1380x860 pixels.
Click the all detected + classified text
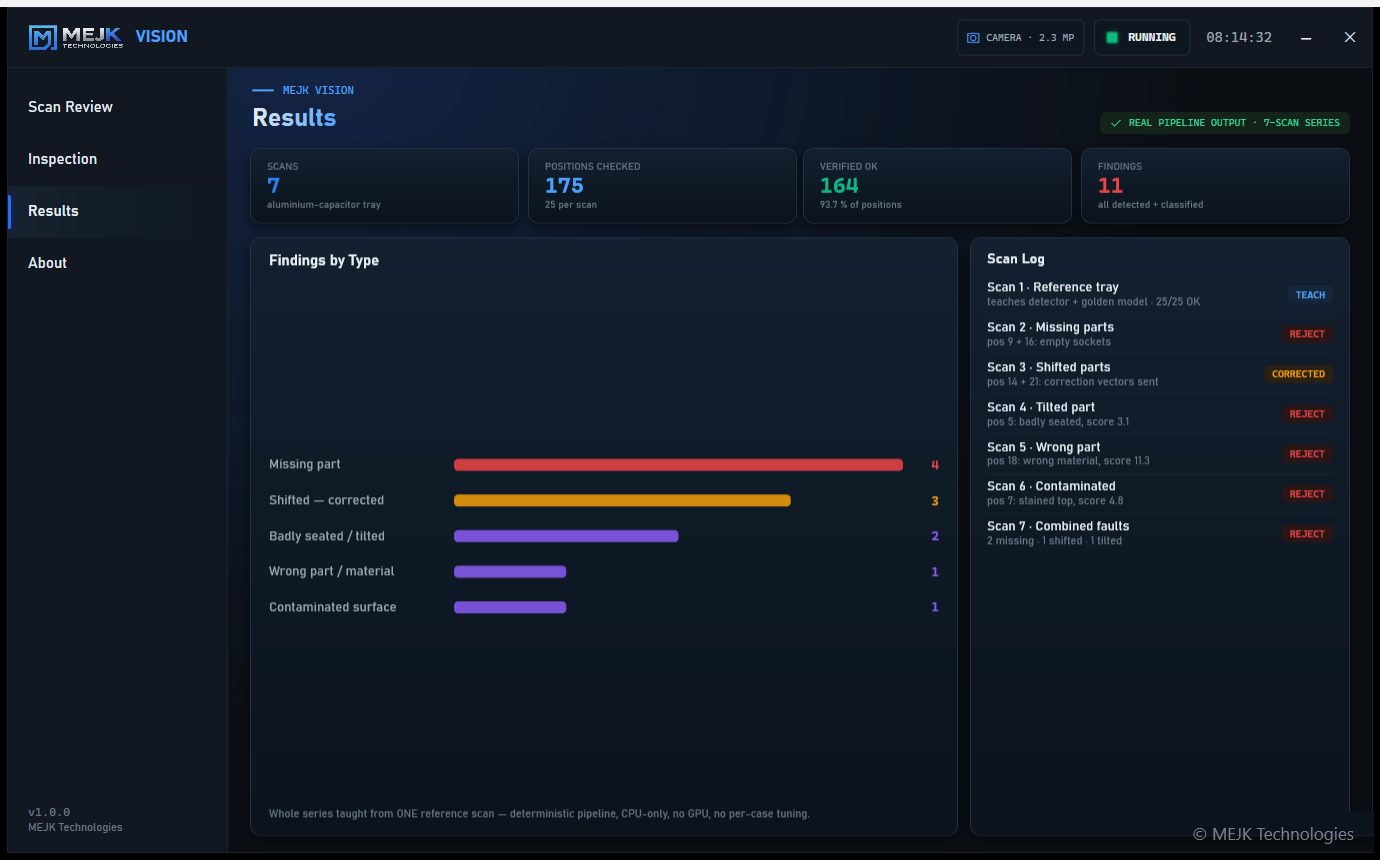(x=1151, y=205)
